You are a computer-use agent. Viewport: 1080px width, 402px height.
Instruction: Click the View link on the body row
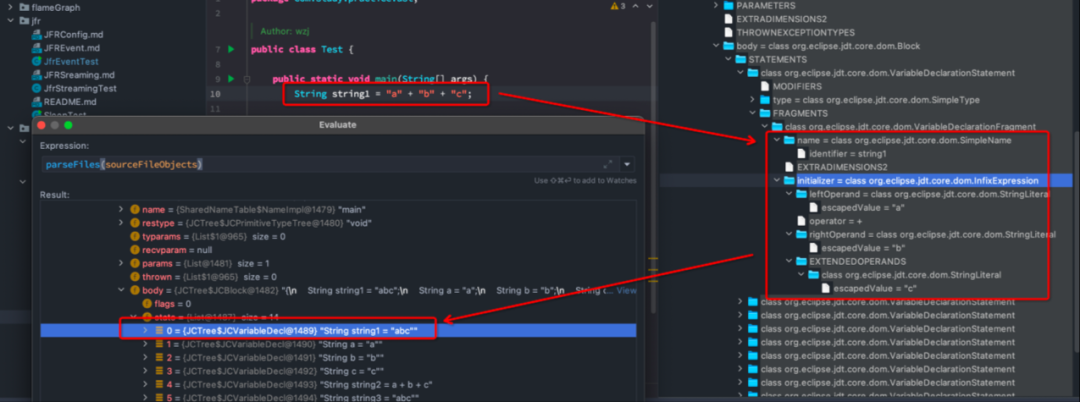click(x=626, y=290)
